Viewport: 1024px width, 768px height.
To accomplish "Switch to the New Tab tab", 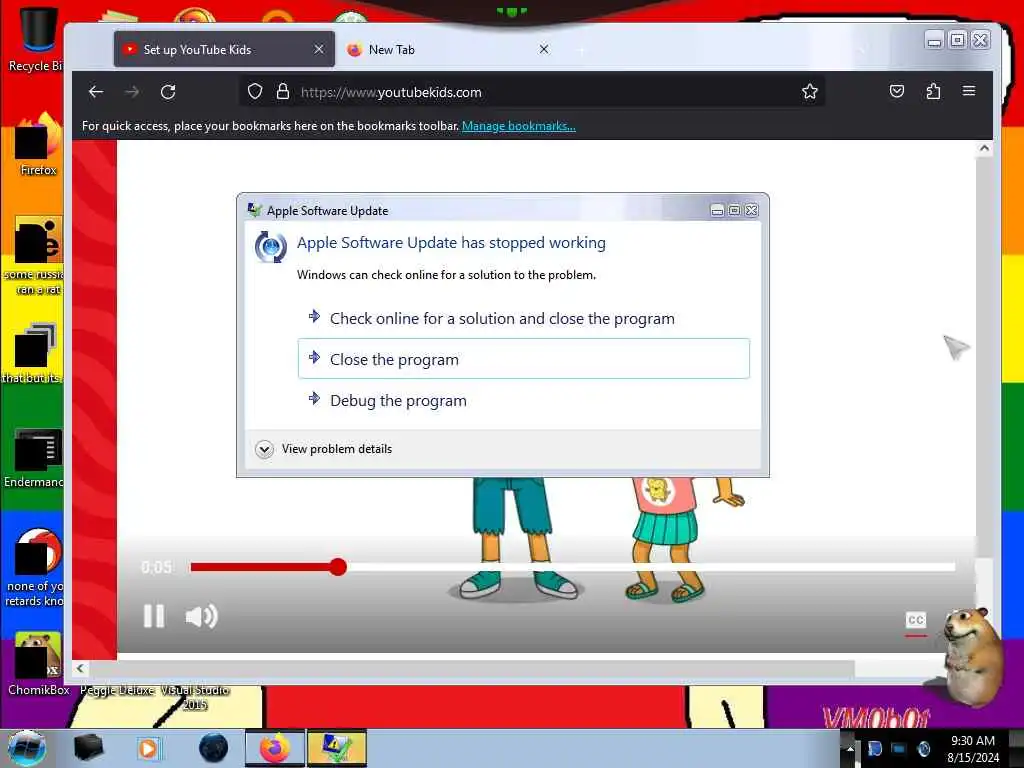I will point(447,49).
